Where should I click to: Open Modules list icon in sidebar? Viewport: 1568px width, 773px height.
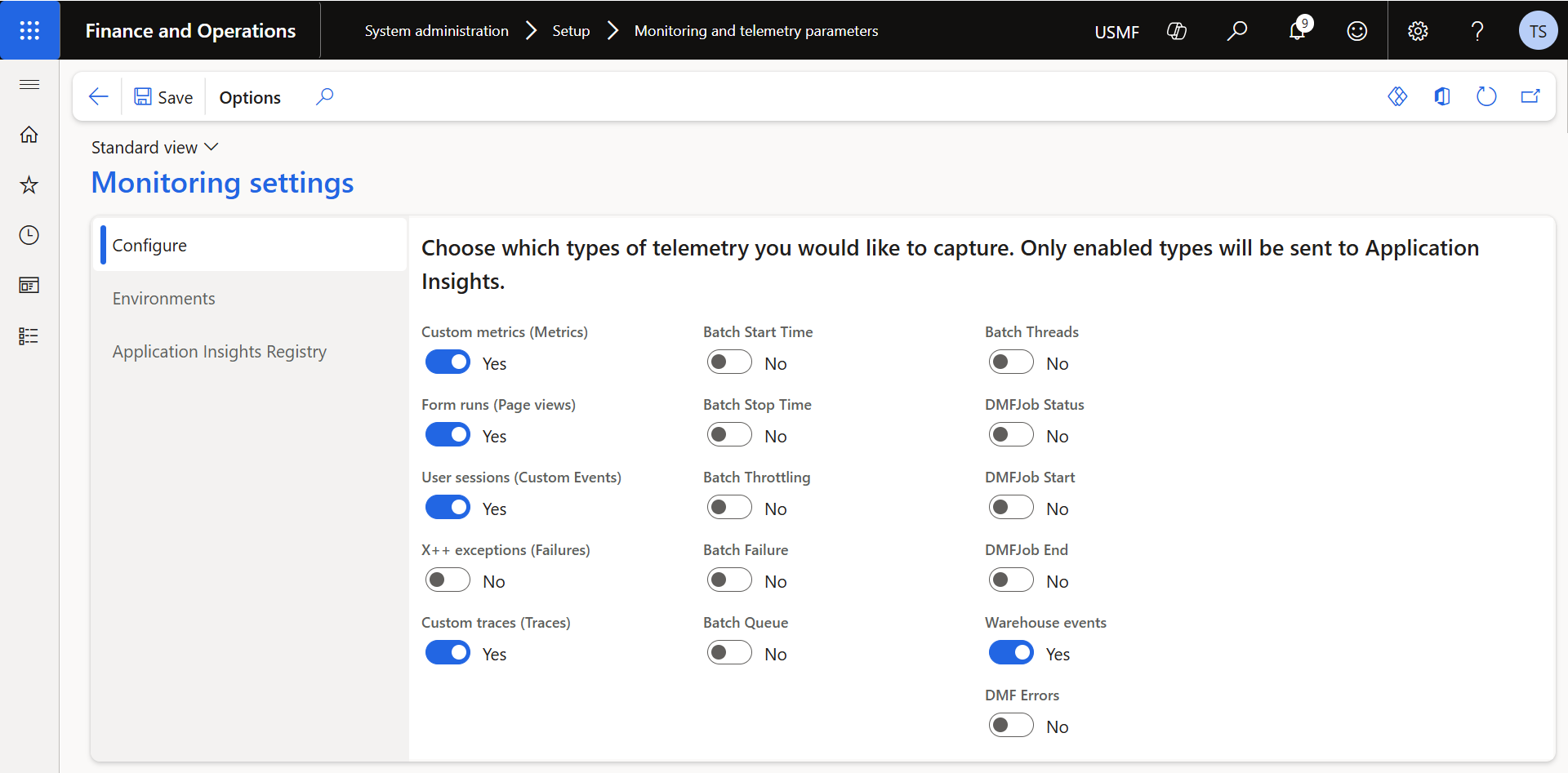[29, 336]
